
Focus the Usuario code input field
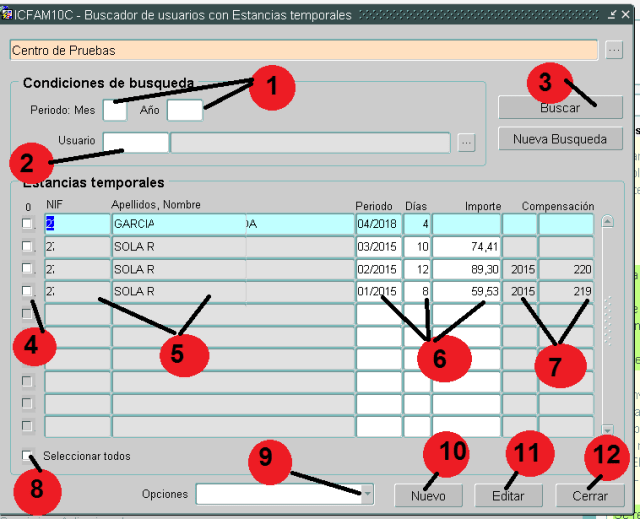tap(136, 143)
